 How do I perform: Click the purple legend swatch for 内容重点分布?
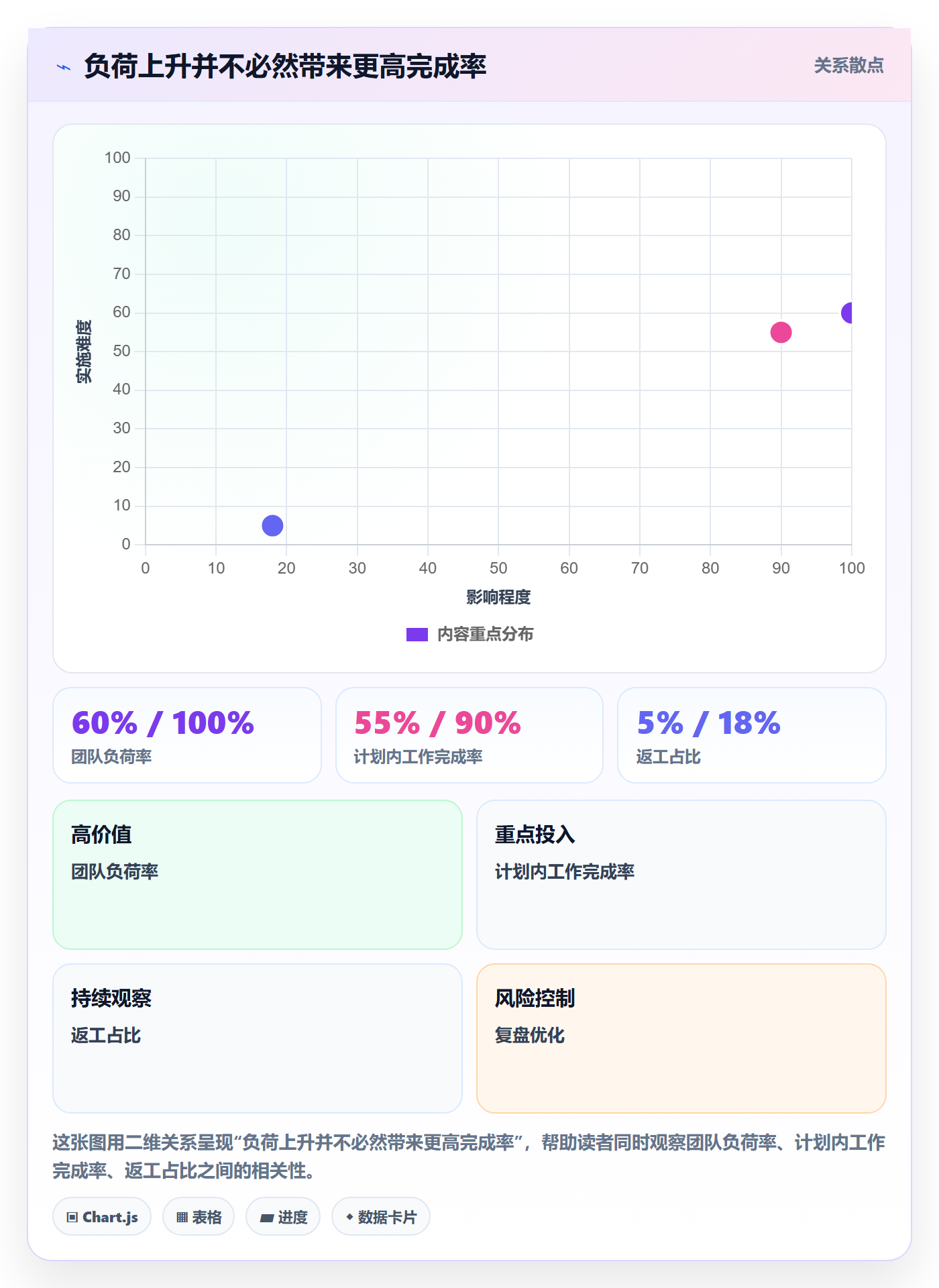[x=417, y=635]
